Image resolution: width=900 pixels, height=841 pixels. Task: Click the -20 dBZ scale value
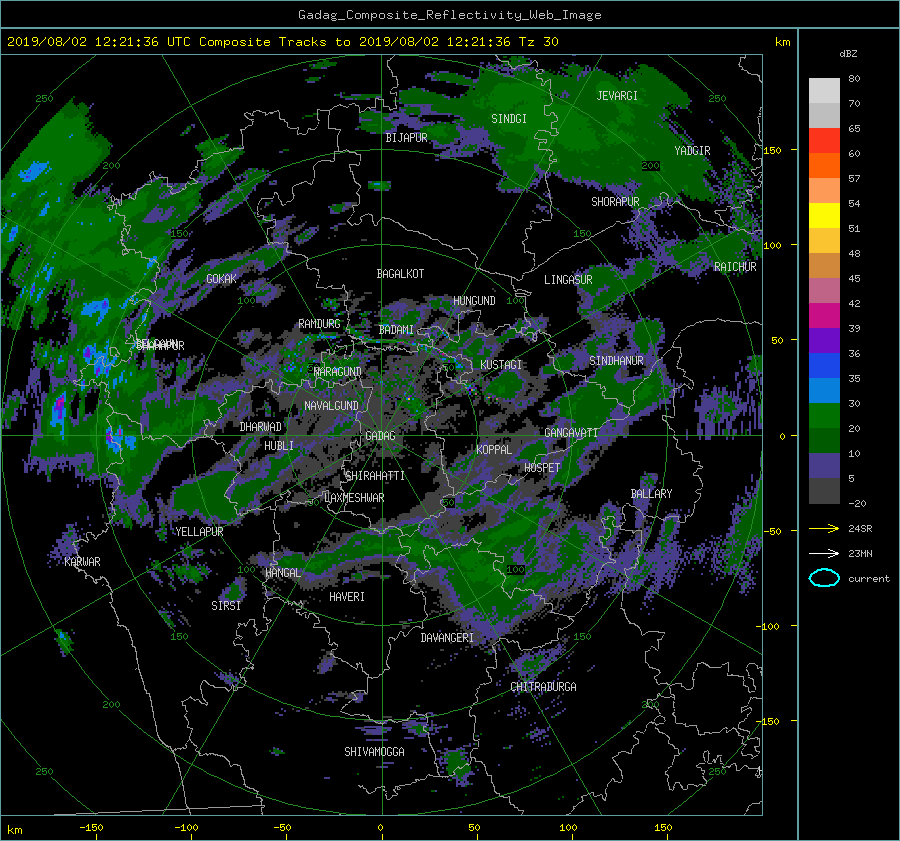[x=857, y=504]
